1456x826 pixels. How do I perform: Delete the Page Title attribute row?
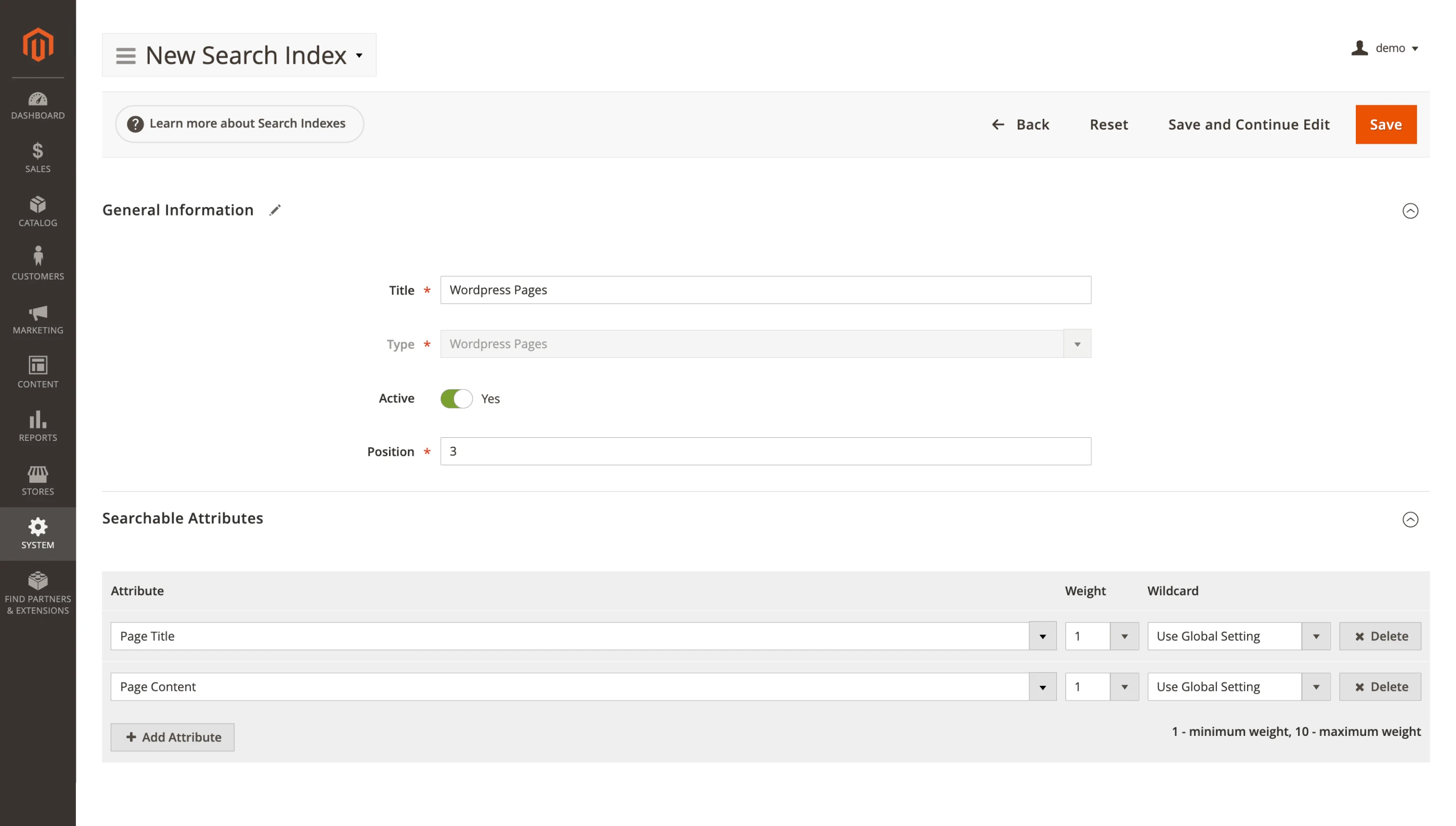pyautogui.click(x=1380, y=636)
